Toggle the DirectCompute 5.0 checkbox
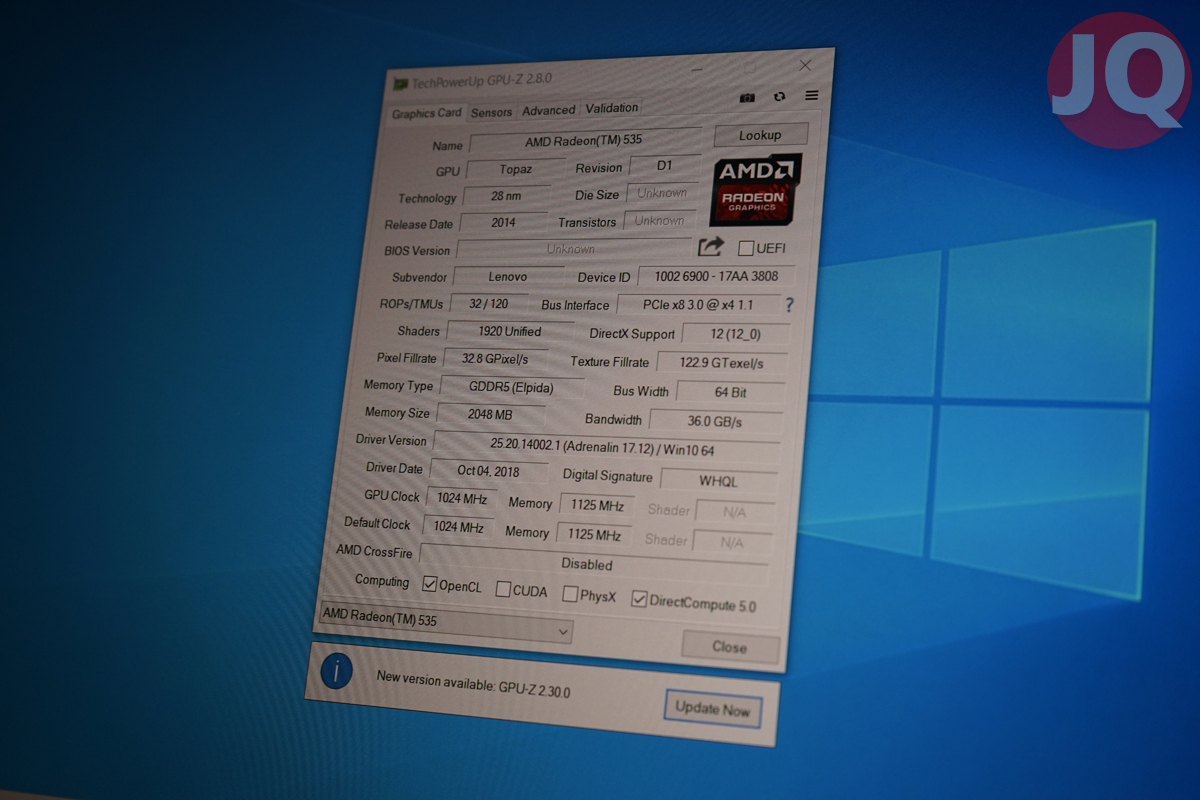Viewport: 1200px width, 800px height. [x=639, y=599]
